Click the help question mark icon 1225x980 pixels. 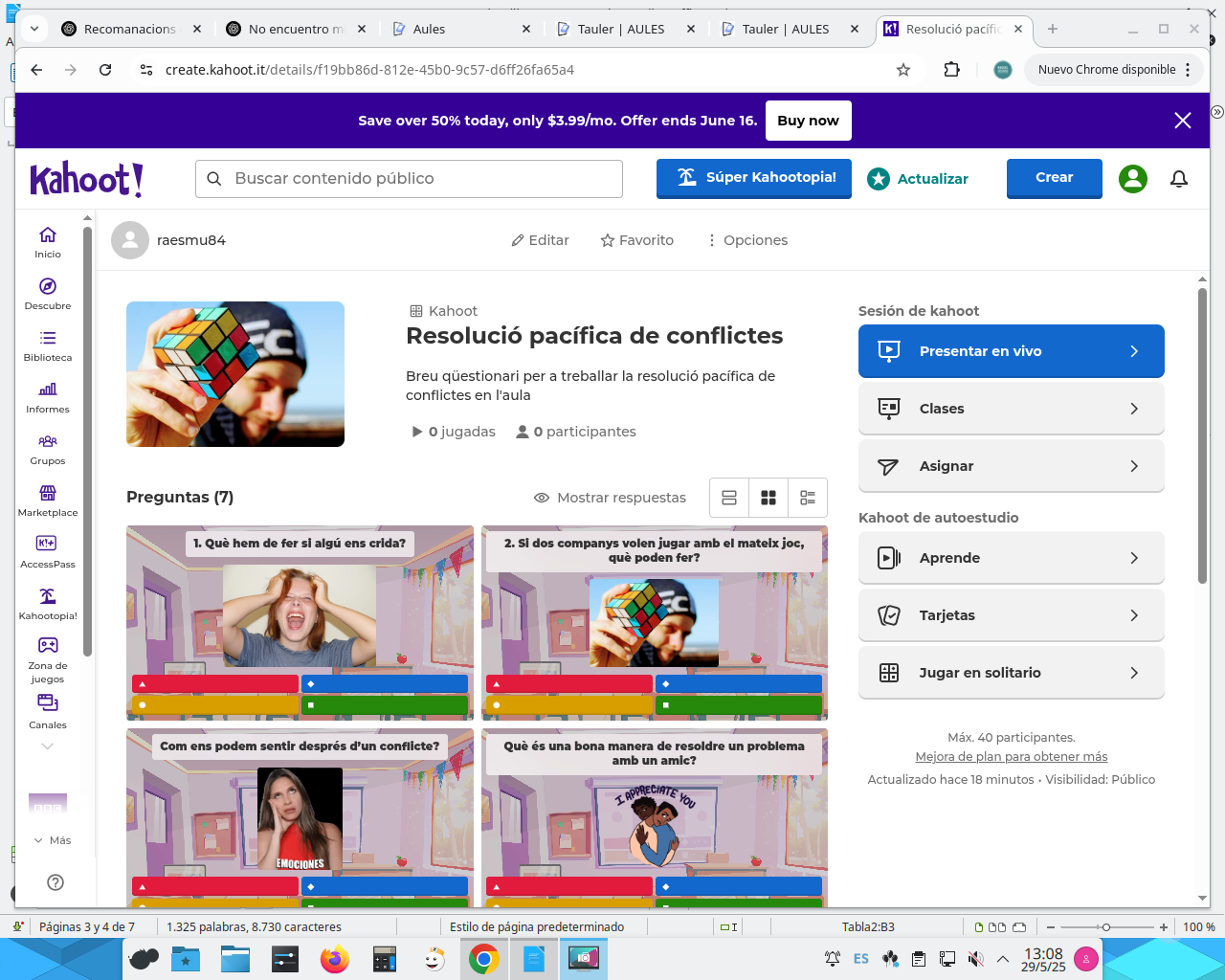click(x=56, y=882)
